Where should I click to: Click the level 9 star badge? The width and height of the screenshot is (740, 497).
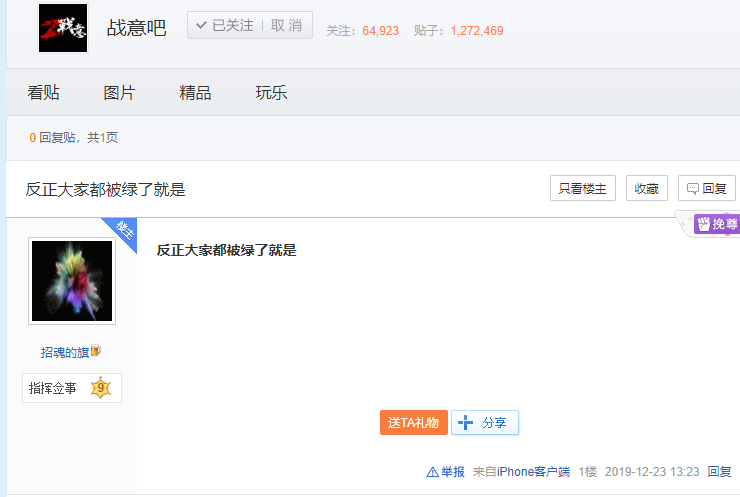[x=100, y=388]
